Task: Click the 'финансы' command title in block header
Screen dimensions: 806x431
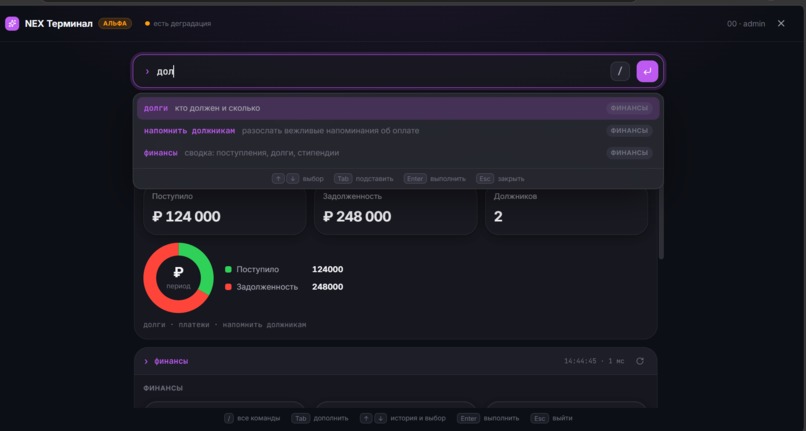Action: pos(171,362)
